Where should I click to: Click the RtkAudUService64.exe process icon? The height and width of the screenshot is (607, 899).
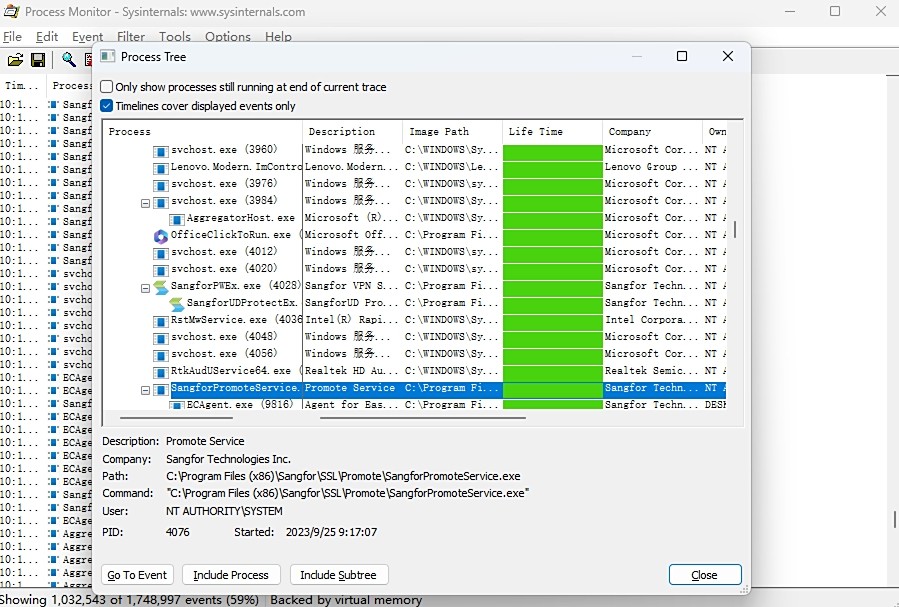point(160,371)
